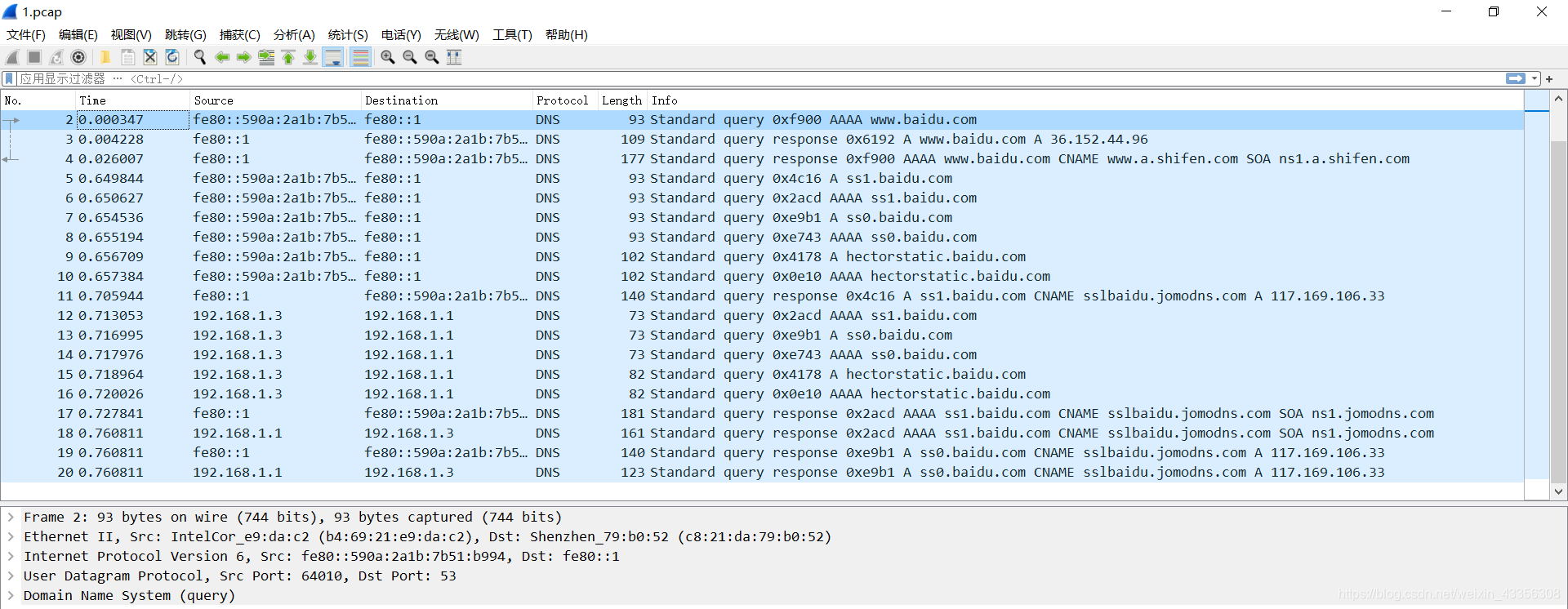Select packet 16 at time 0.720026

coord(762,393)
